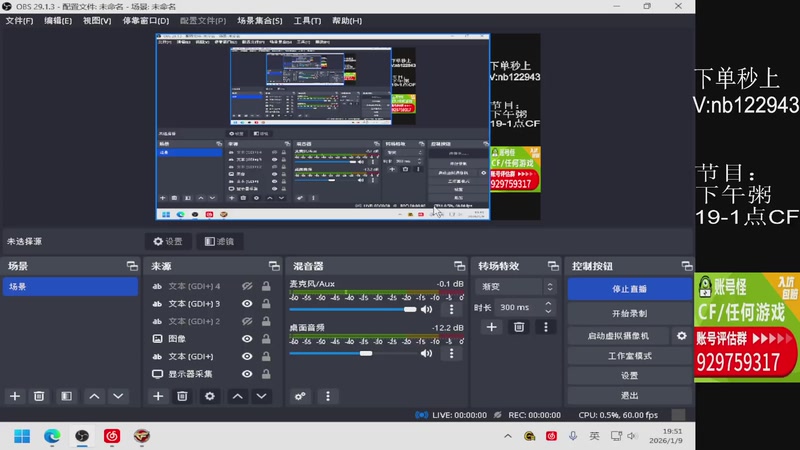Move source up arrow

pyautogui.click(x=238, y=396)
